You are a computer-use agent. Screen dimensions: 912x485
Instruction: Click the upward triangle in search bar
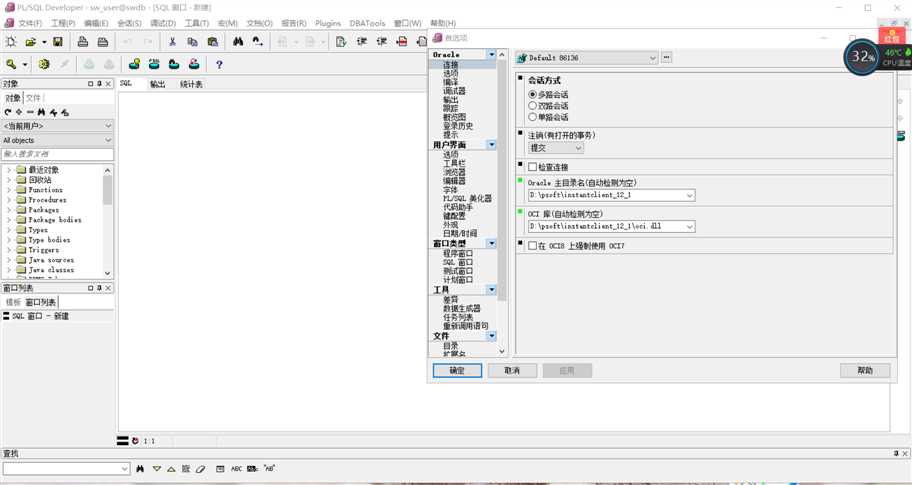point(171,469)
